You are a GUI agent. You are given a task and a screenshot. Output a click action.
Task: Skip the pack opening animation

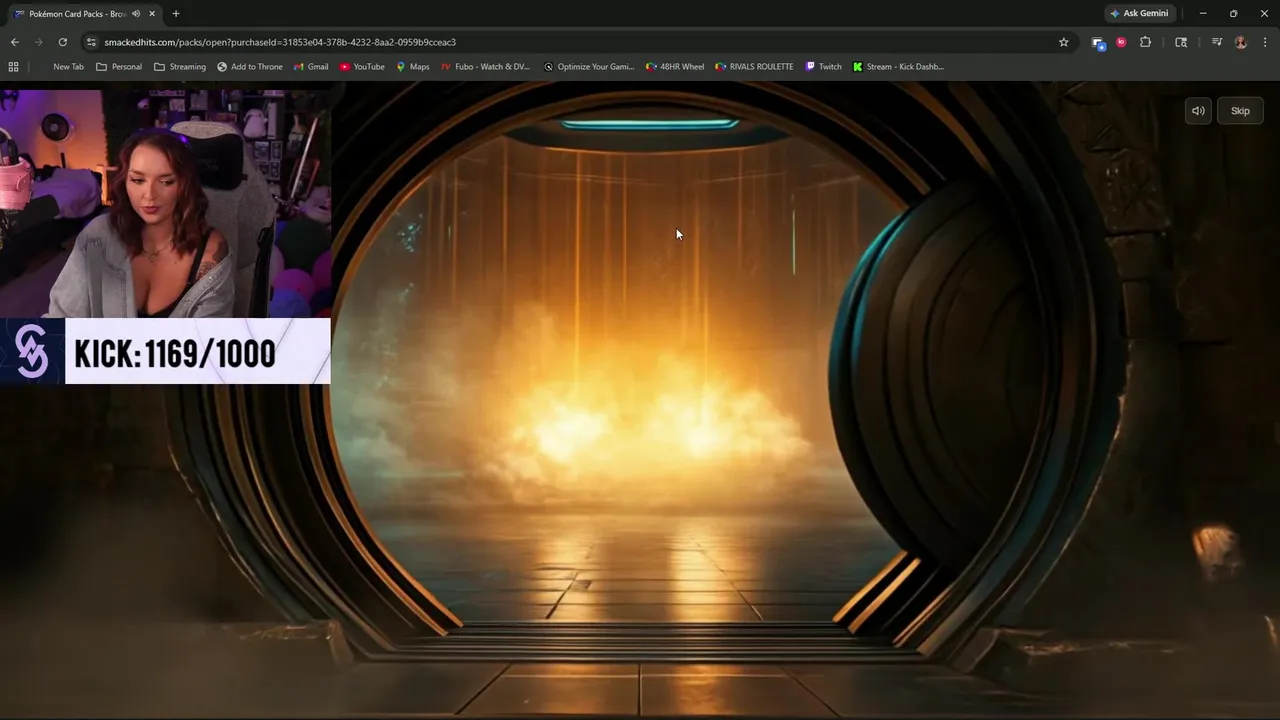[1240, 111]
